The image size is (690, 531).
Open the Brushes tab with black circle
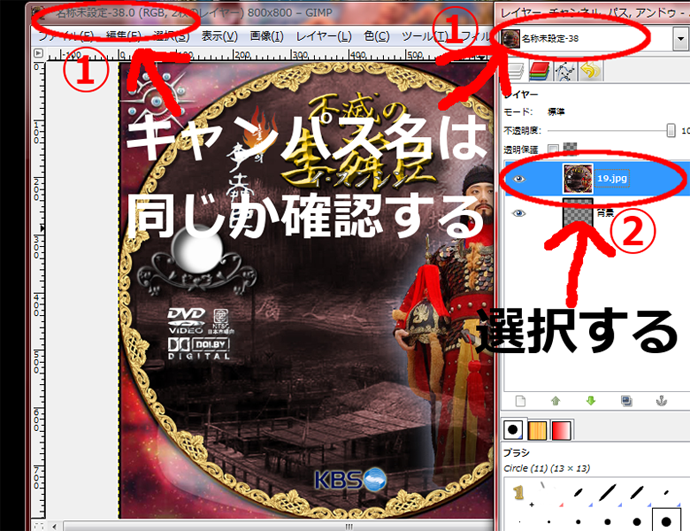coord(513,429)
